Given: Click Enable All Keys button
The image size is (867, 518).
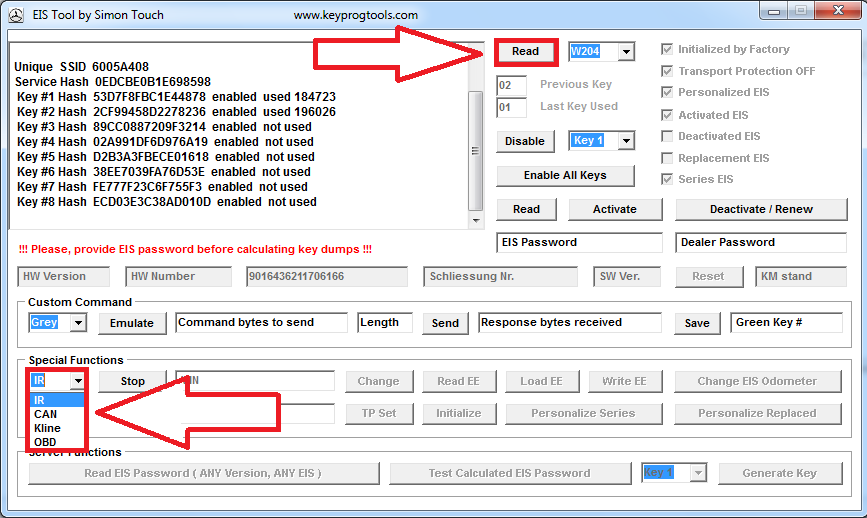Looking at the screenshot, I should [565, 176].
